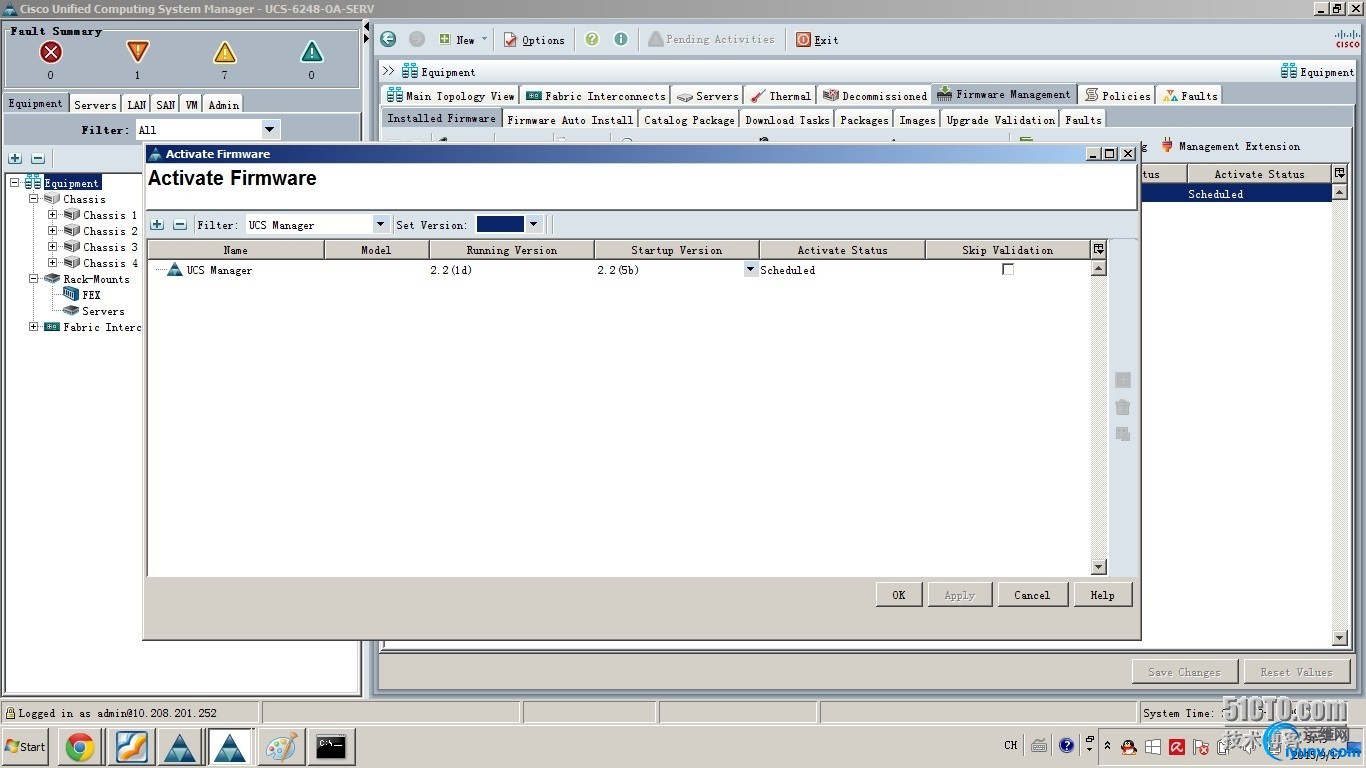
Task: Click the Start button
Action: (25, 747)
